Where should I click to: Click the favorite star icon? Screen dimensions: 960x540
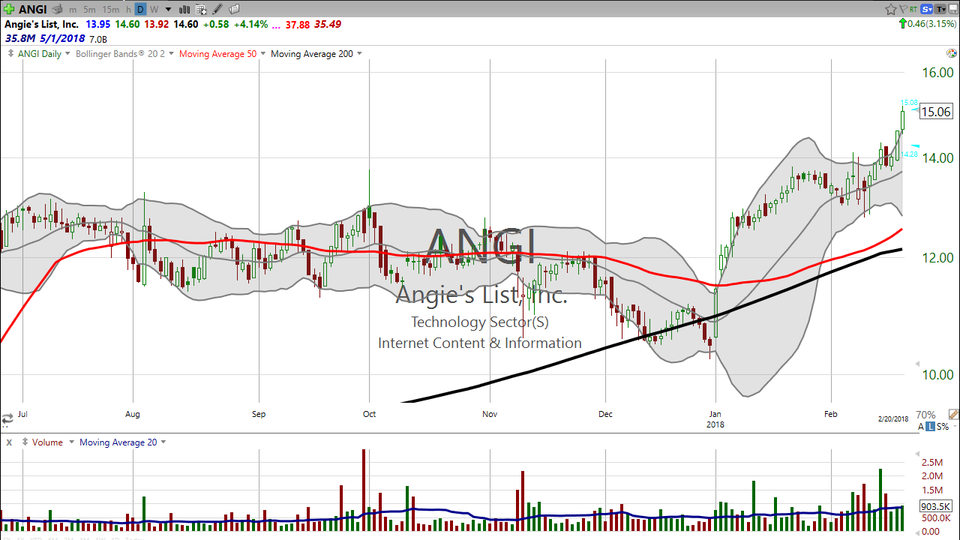[891, 9]
